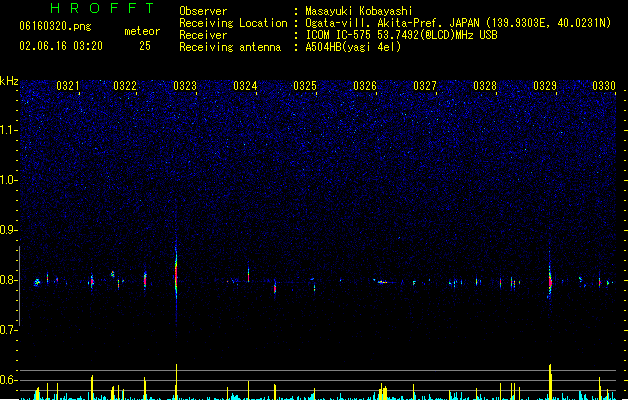Click the kHz axis unit label
The width and height of the screenshot is (629, 400).
click(9, 81)
